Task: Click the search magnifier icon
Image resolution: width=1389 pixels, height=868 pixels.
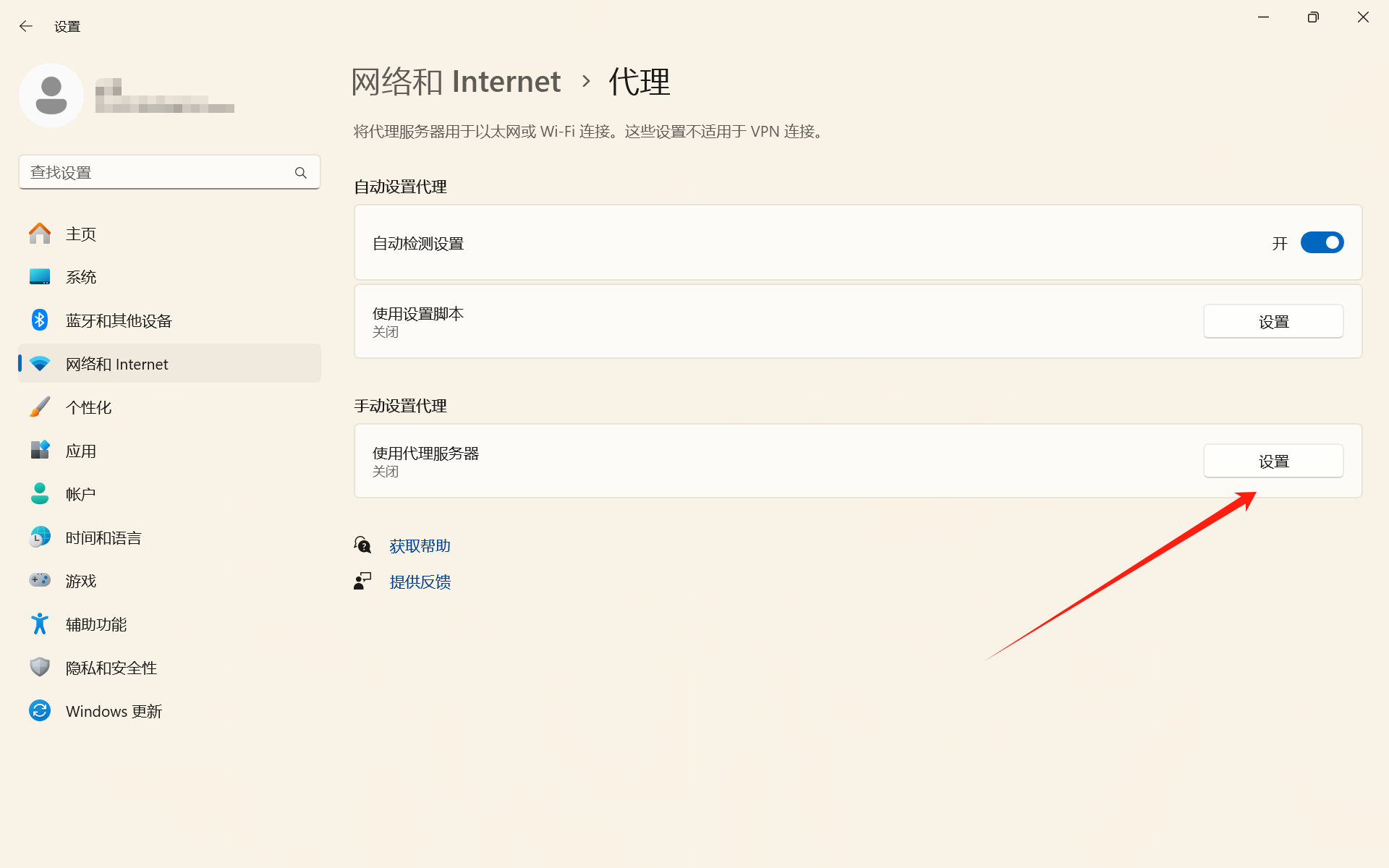Action: pyautogui.click(x=301, y=173)
